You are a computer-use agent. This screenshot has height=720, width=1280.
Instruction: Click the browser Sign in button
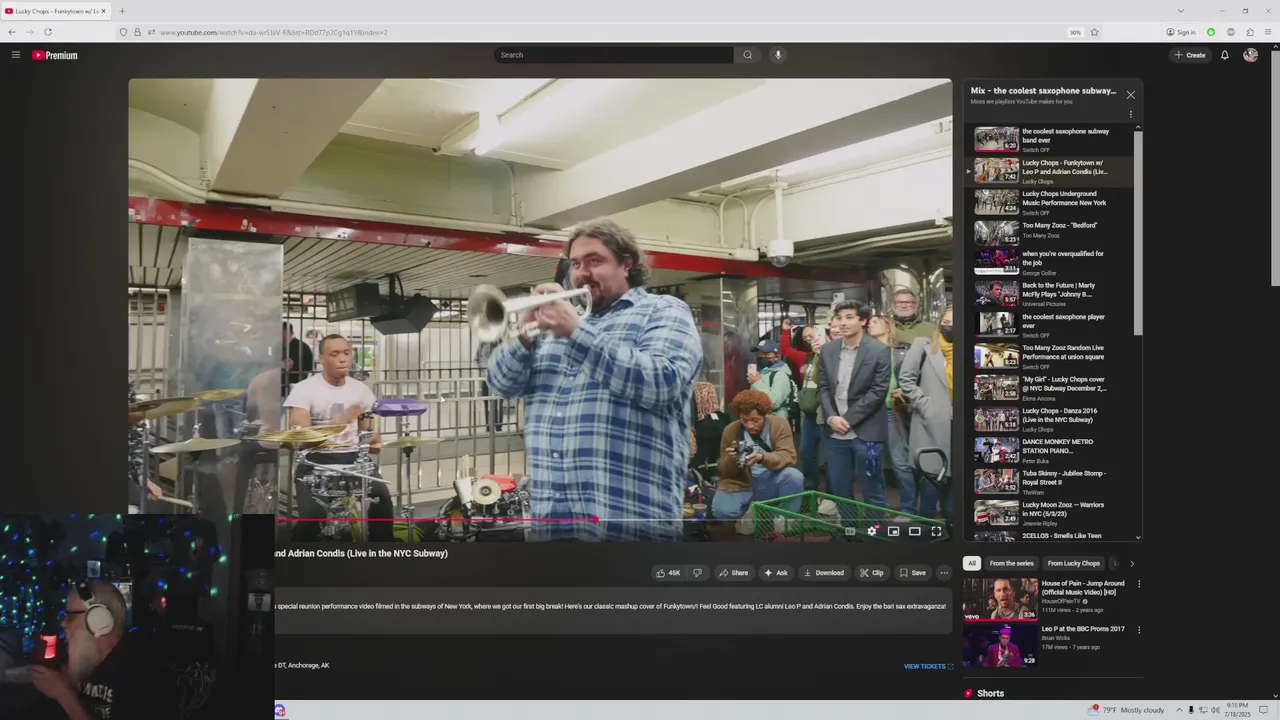pos(1181,32)
